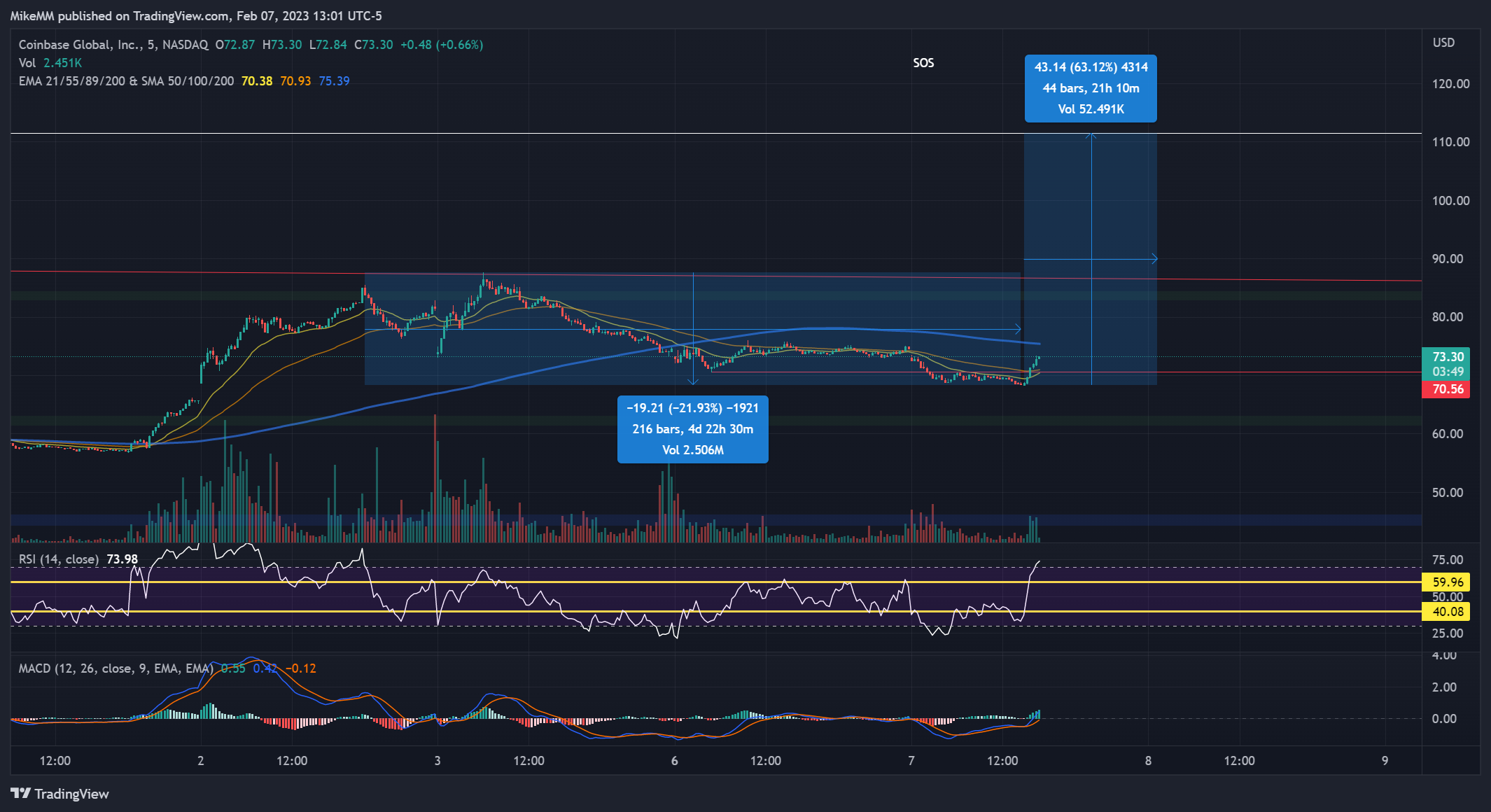Click the 80.00 price axis label
1491x812 pixels.
pos(1447,317)
